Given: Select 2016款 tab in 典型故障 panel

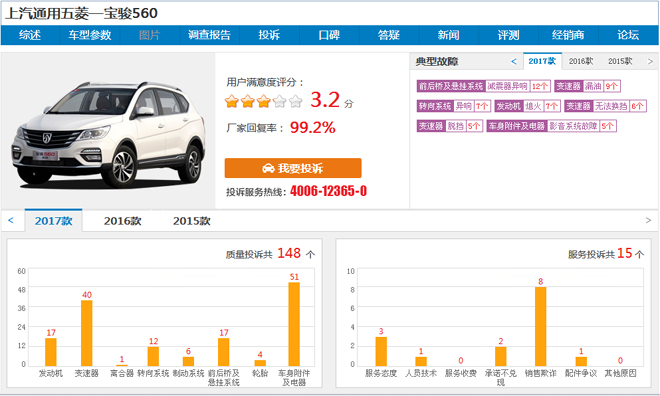Looking at the screenshot, I should [581, 61].
